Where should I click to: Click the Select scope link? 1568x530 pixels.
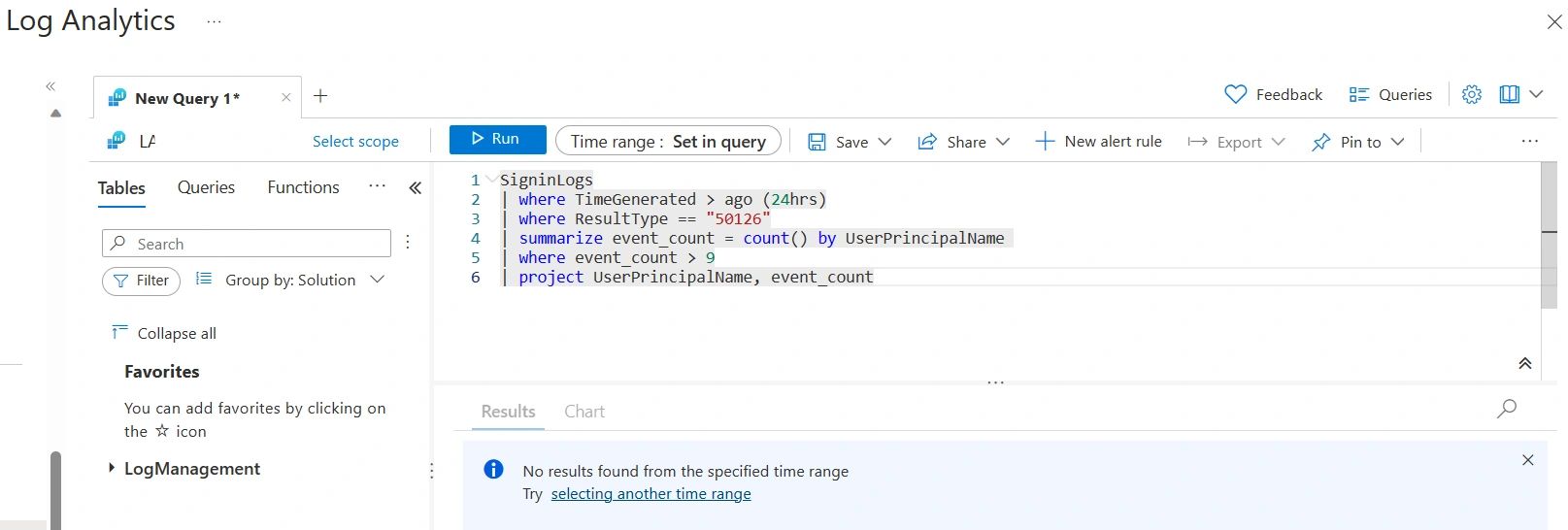355,142
